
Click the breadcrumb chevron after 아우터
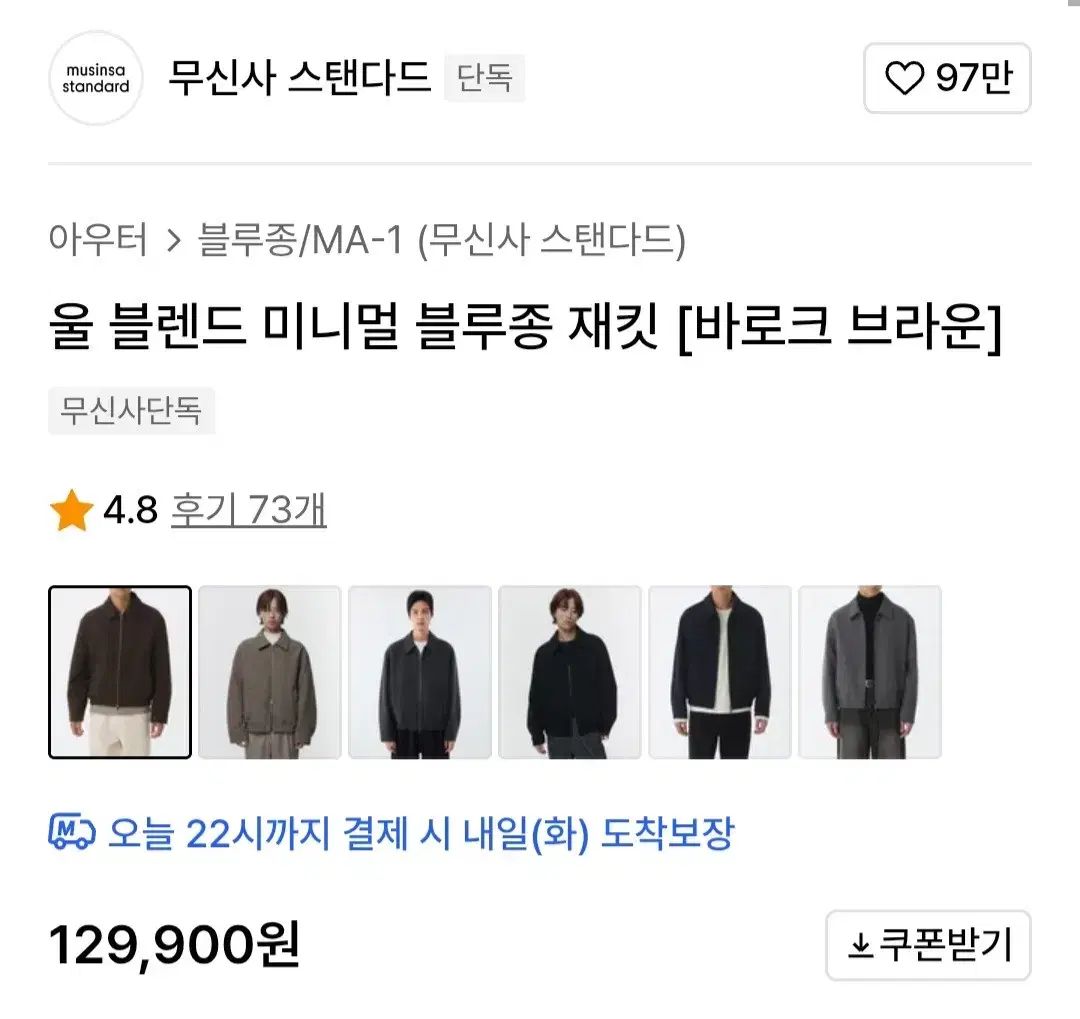pos(173,241)
